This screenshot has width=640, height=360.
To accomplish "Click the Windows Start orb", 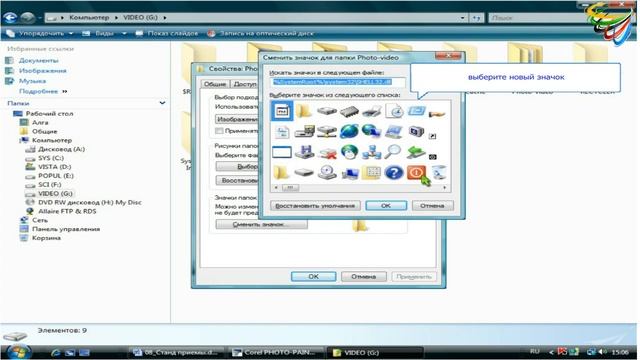I will coord(18,351).
